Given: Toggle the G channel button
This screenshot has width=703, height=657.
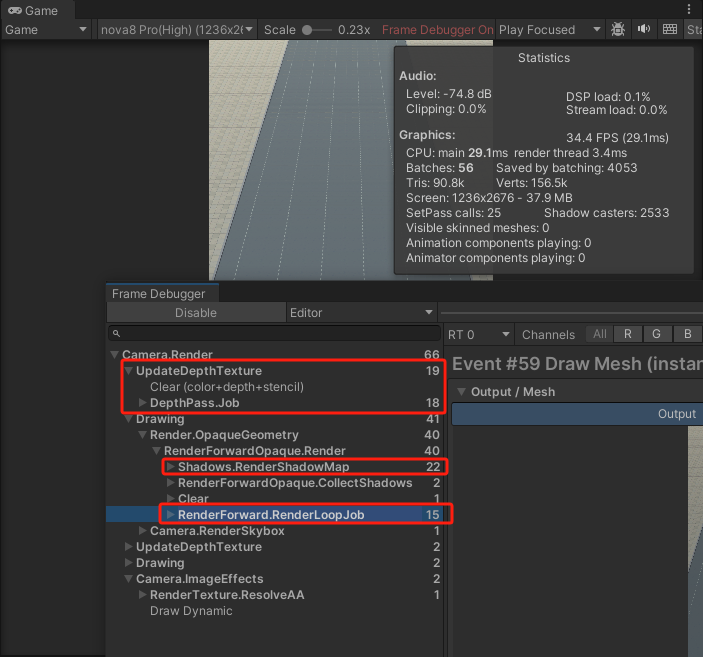Looking at the screenshot, I should point(656,334).
